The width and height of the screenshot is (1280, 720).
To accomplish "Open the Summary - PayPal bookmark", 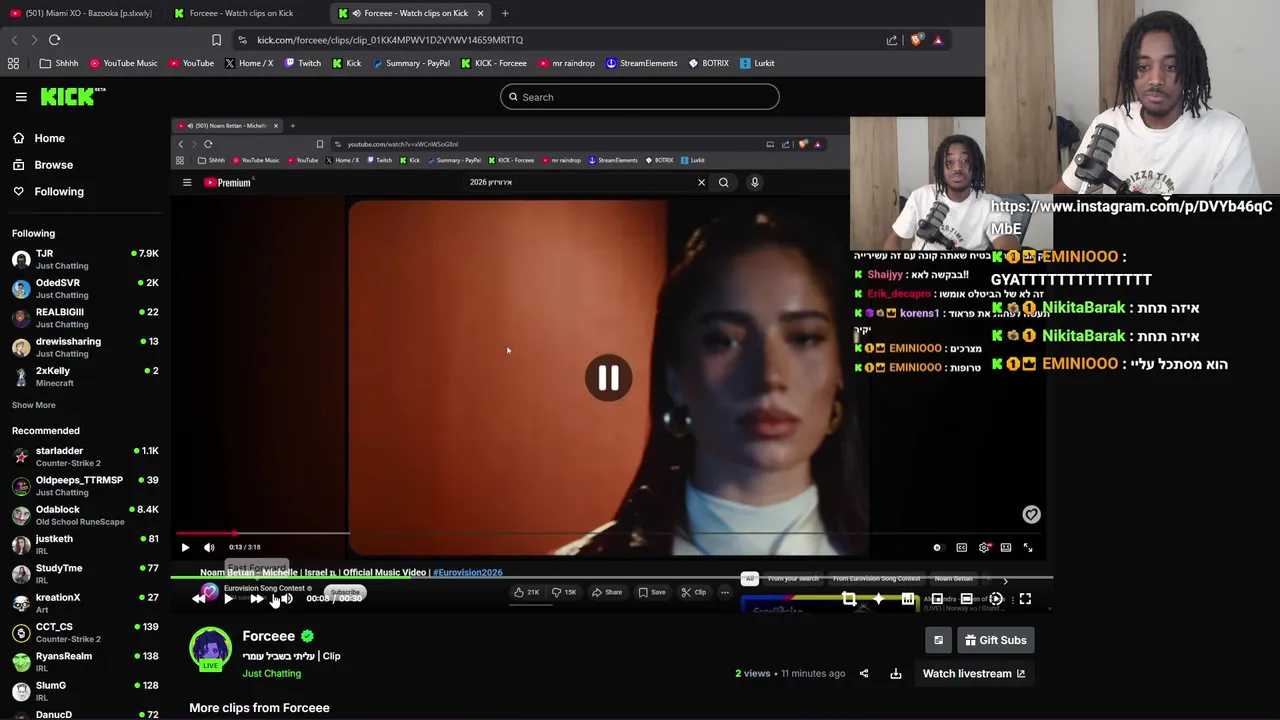I will pos(411,63).
